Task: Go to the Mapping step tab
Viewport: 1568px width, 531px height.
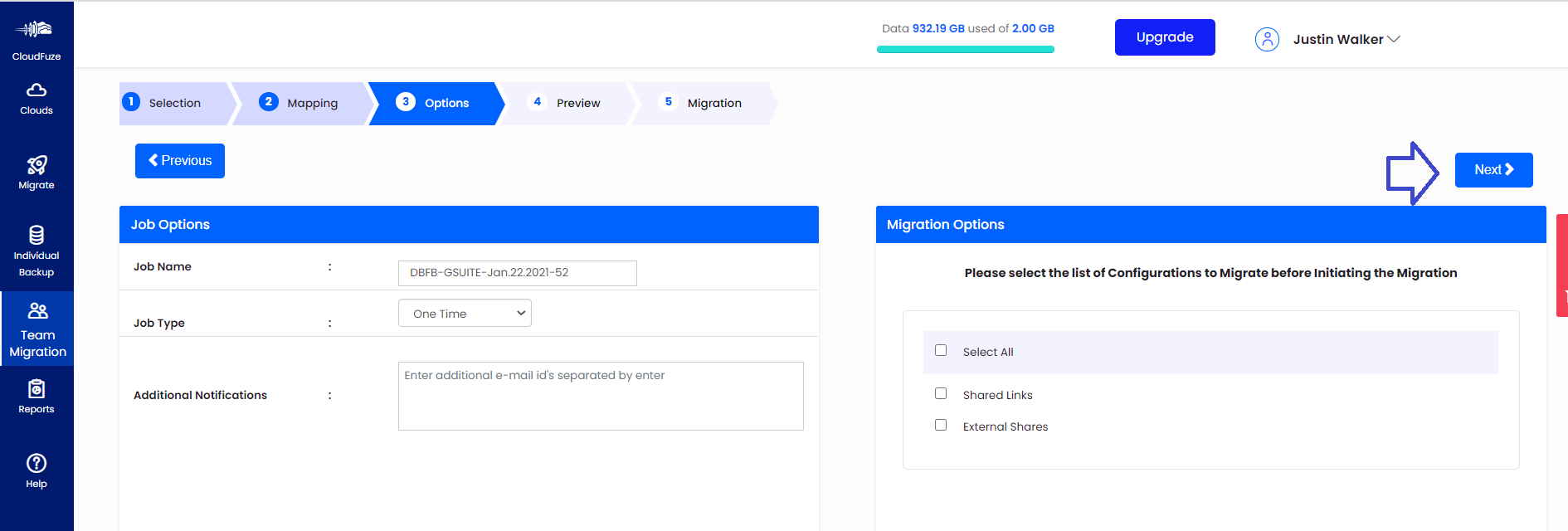Action: click(303, 104)
